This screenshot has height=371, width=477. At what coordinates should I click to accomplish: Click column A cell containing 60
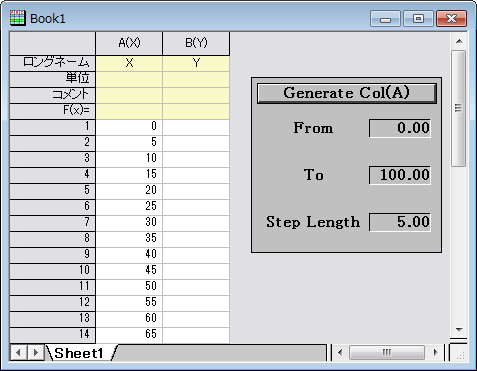129,319
